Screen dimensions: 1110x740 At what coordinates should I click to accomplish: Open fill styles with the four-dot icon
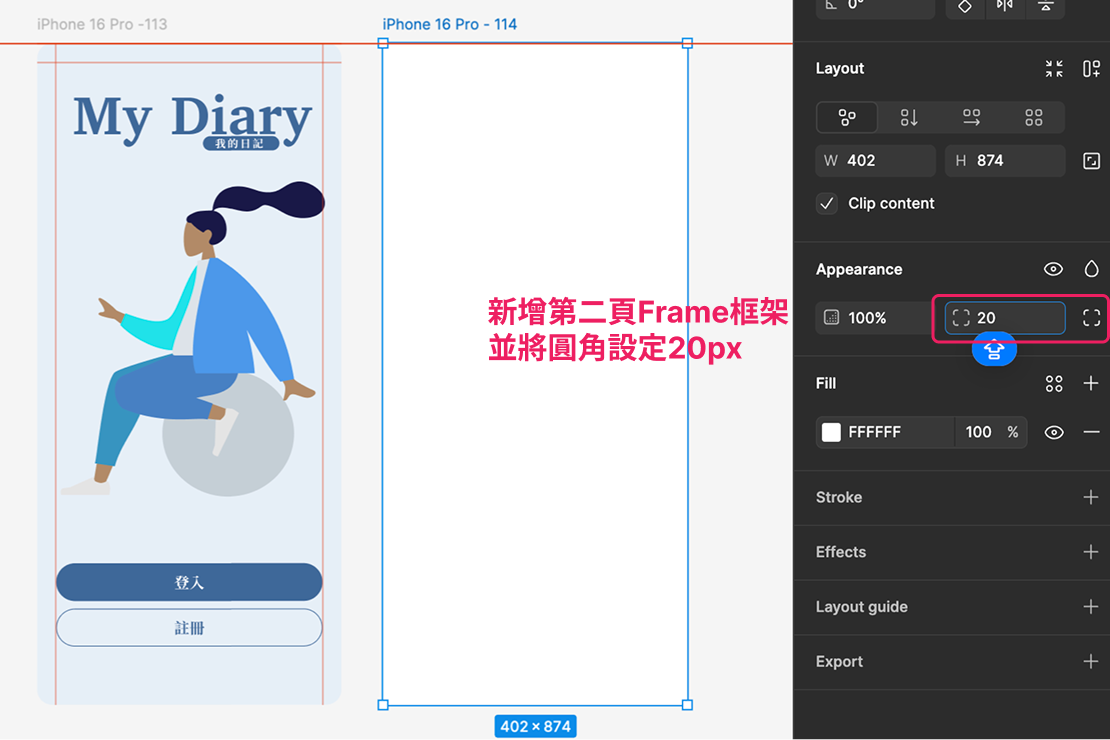pyautogui.click(x=1054, y=384)
